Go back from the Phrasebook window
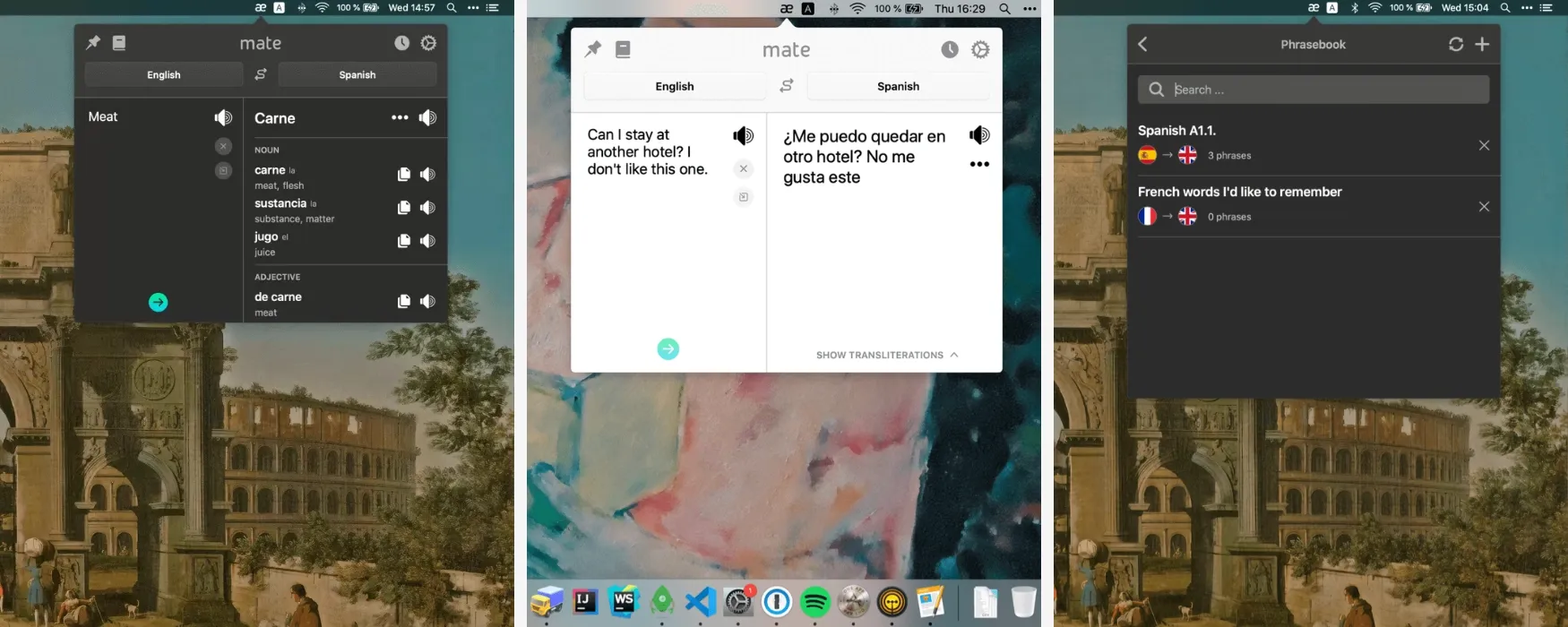This screenshot has height=627, width=1568. coord(1142,44)
